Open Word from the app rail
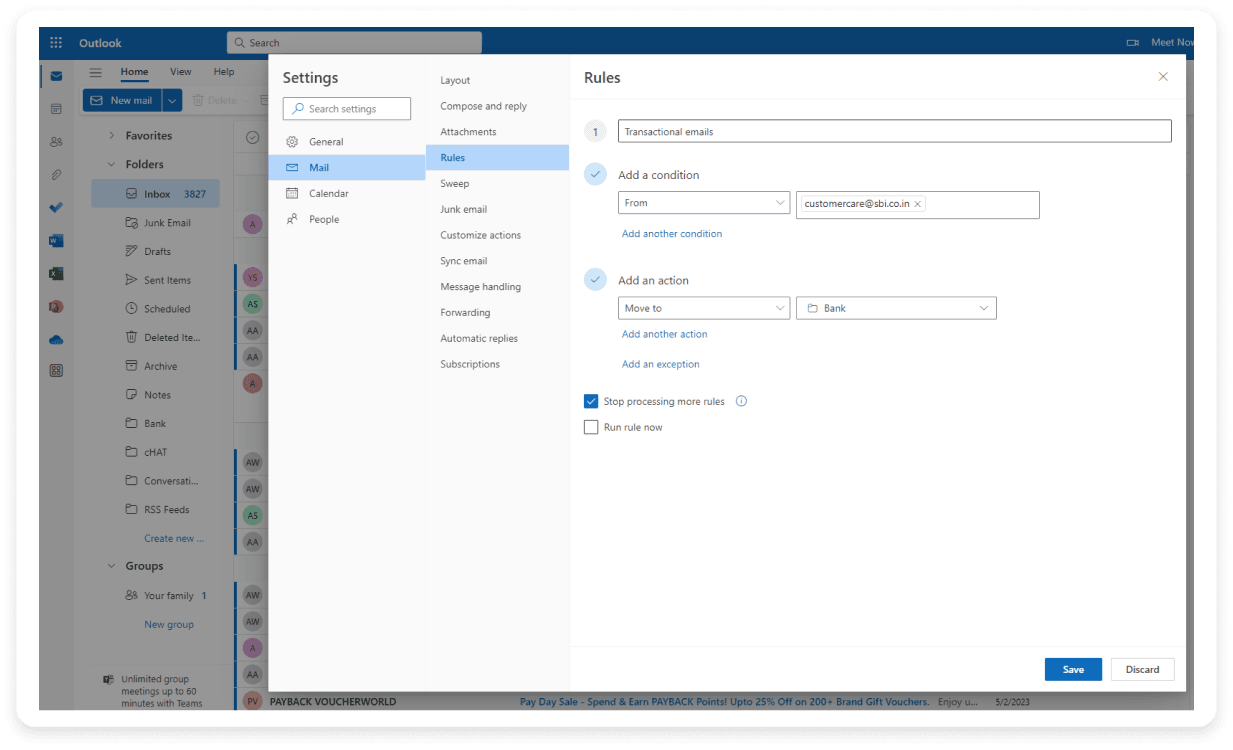This screenshot has height=750, width=1233. (x=55, y=240)
